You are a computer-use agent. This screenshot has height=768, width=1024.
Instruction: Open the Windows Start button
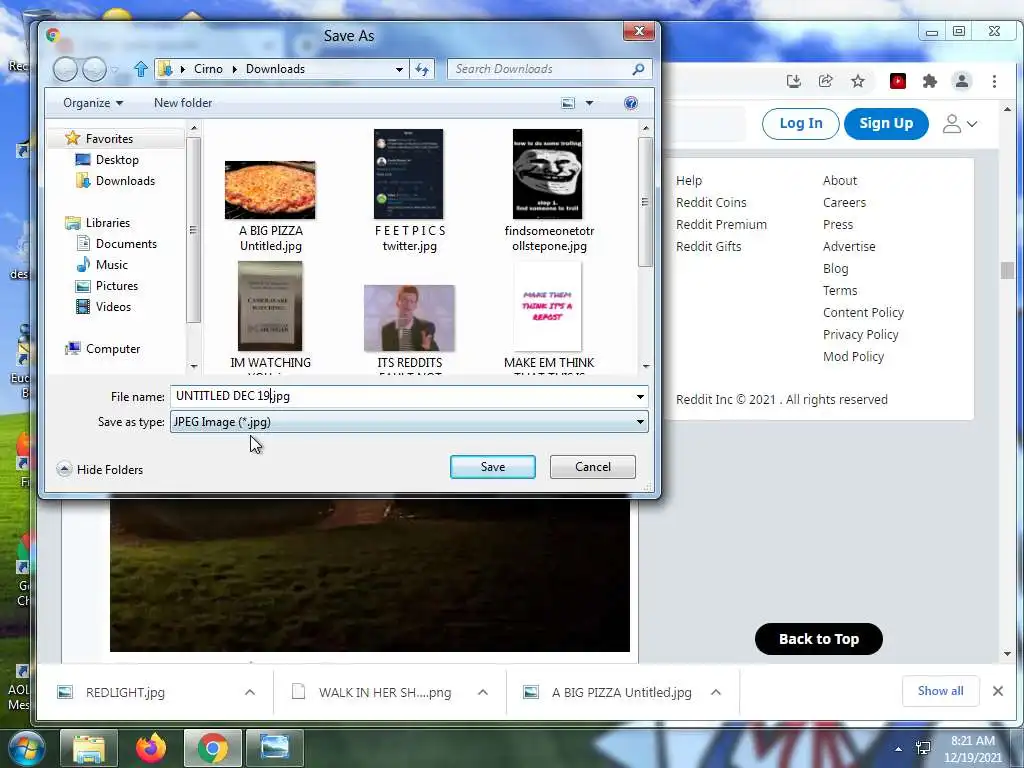tap(26, 748)
